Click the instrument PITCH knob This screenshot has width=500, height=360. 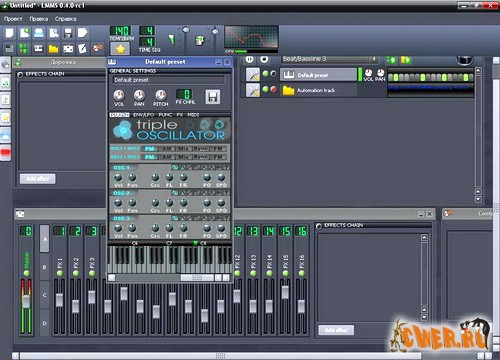pos(161,95)
